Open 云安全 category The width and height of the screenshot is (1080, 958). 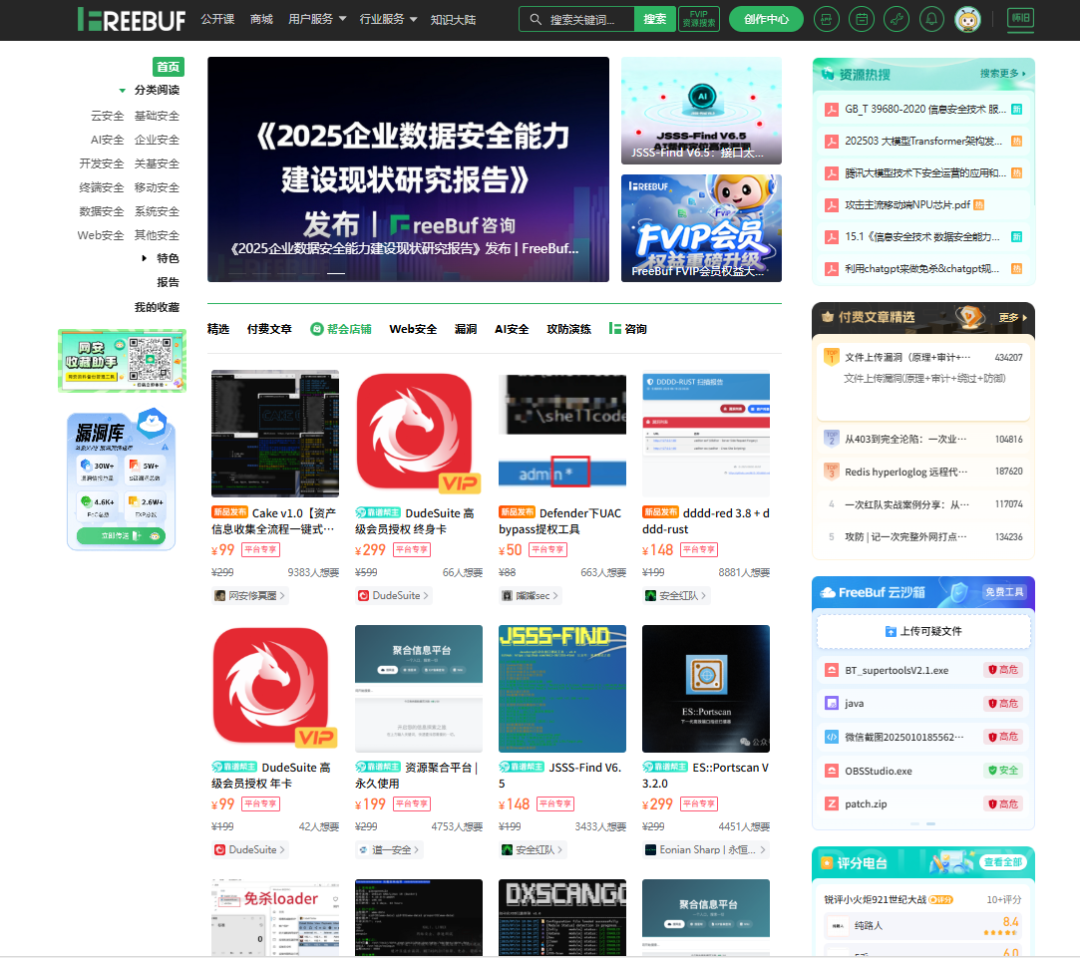click(107, 116)
